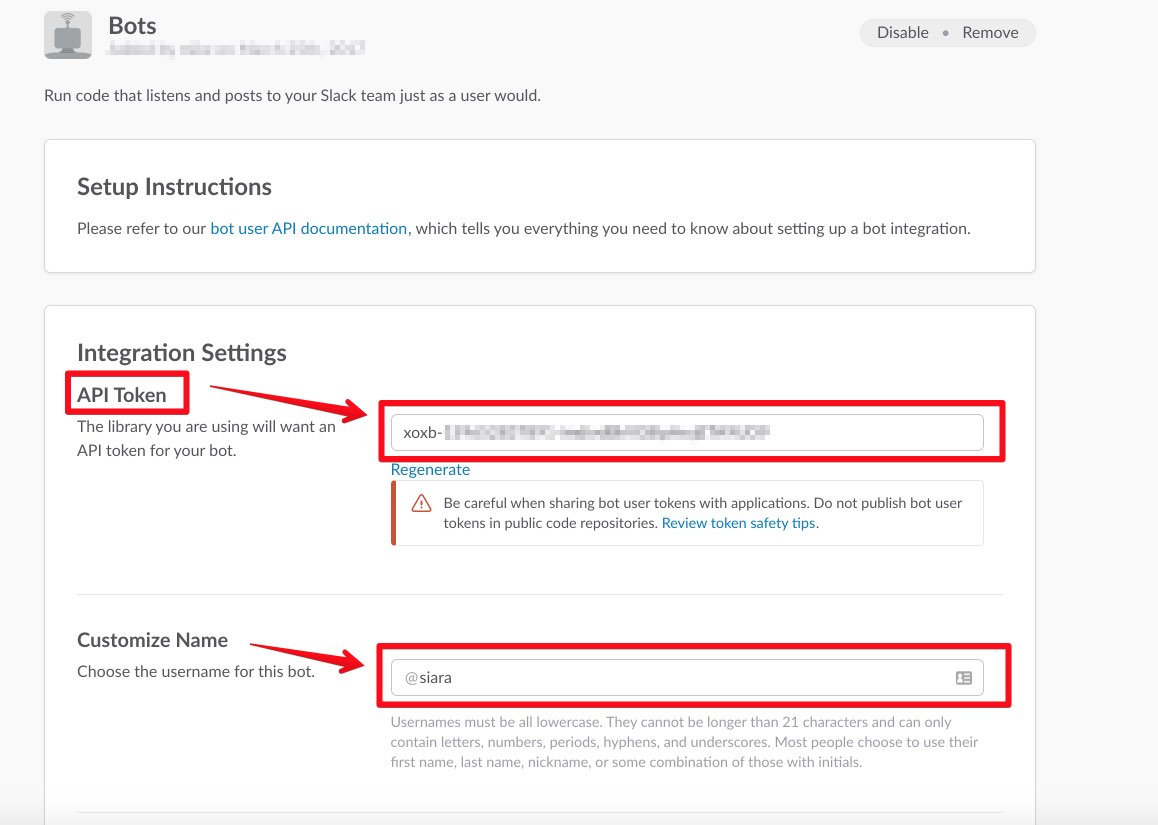Click 'Run code that listens and posts' description
This screenshot has height=825, width=1158.
(292, 95)
